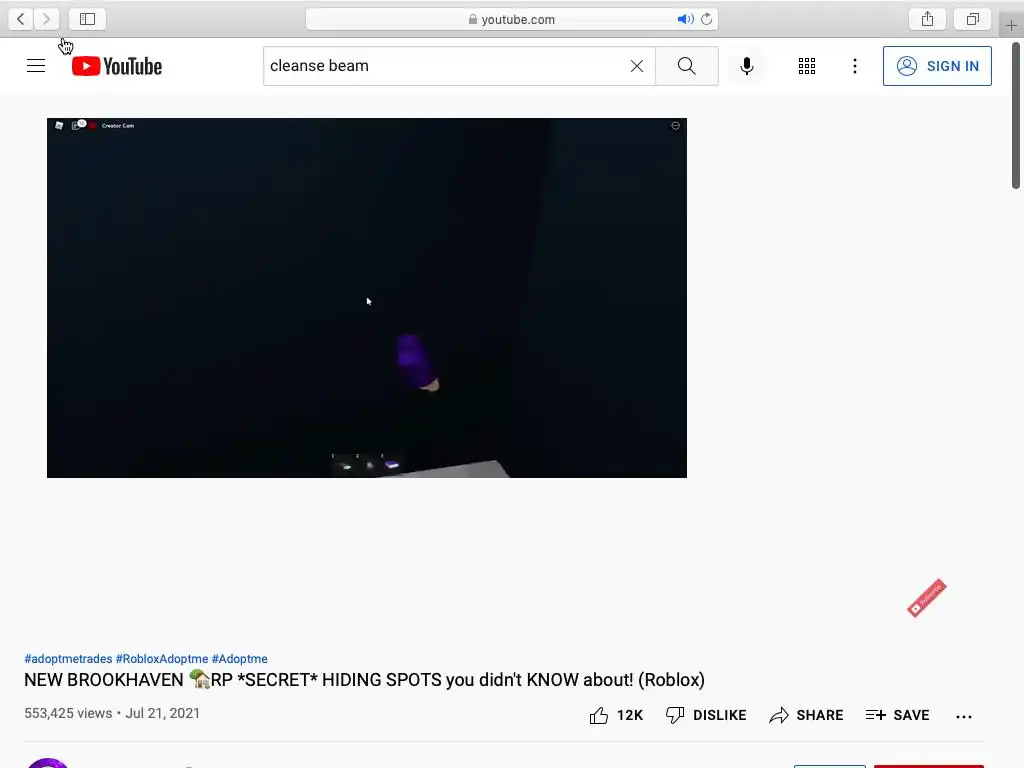Like the video with thumbs up
This screenshot has width=1024, height=768.
[616, 716]
